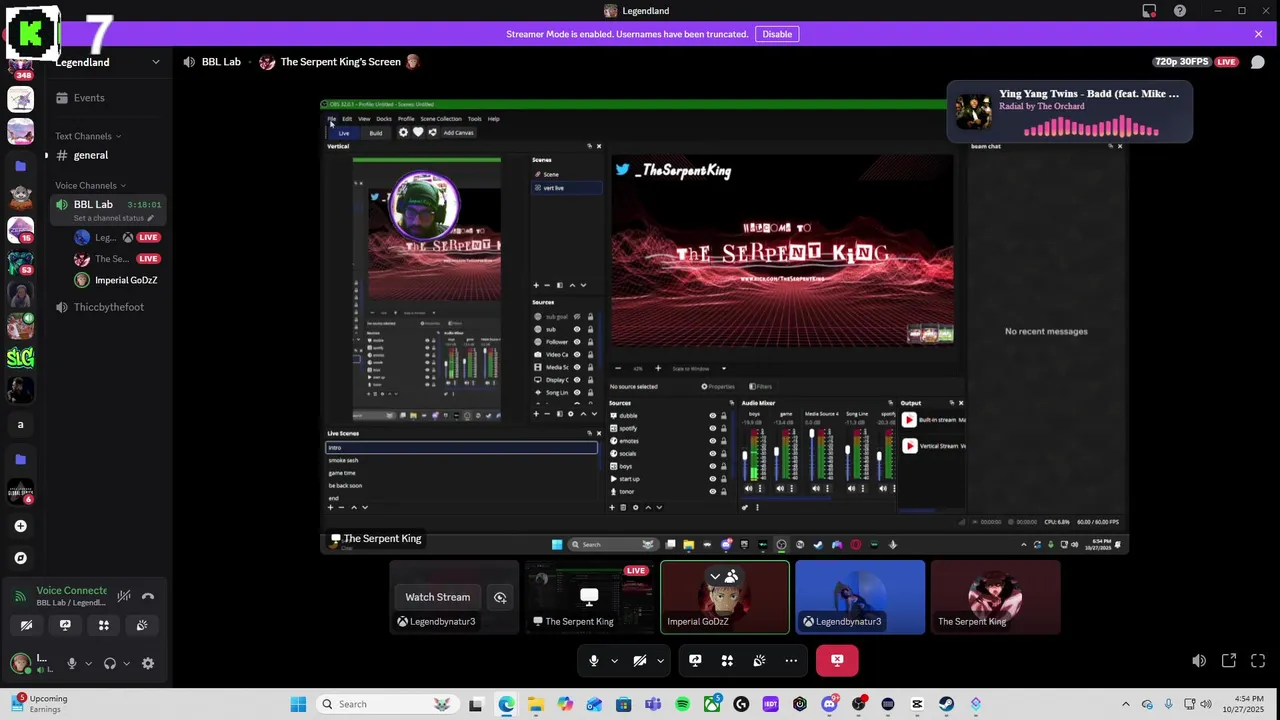The width and height of the screenshot is (1280, 720).
Task: Select The Serpent King live stream tile
Action: pos(589,597)
